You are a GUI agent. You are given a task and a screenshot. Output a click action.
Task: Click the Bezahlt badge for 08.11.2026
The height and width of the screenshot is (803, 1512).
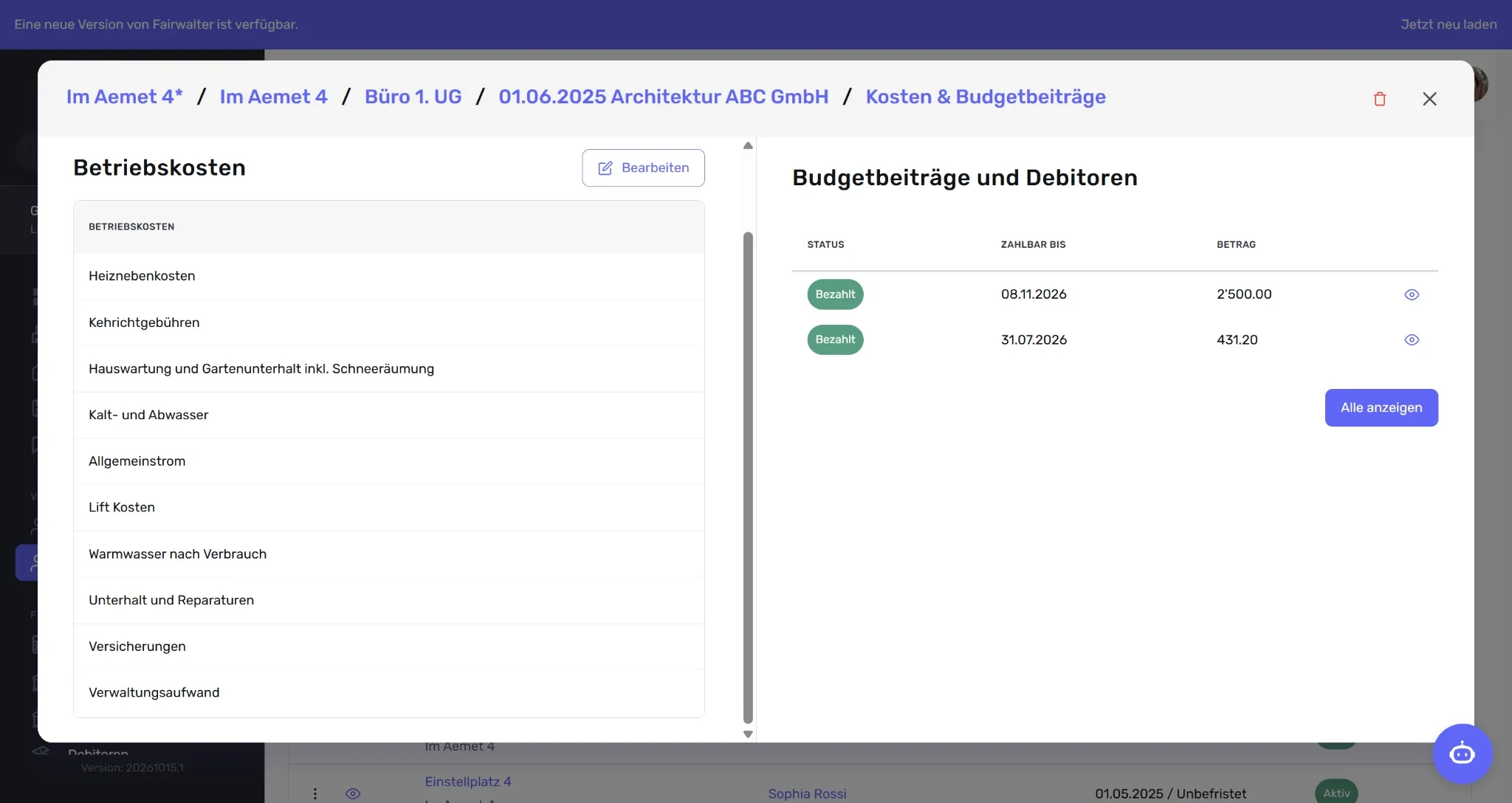tap(835, 294)
